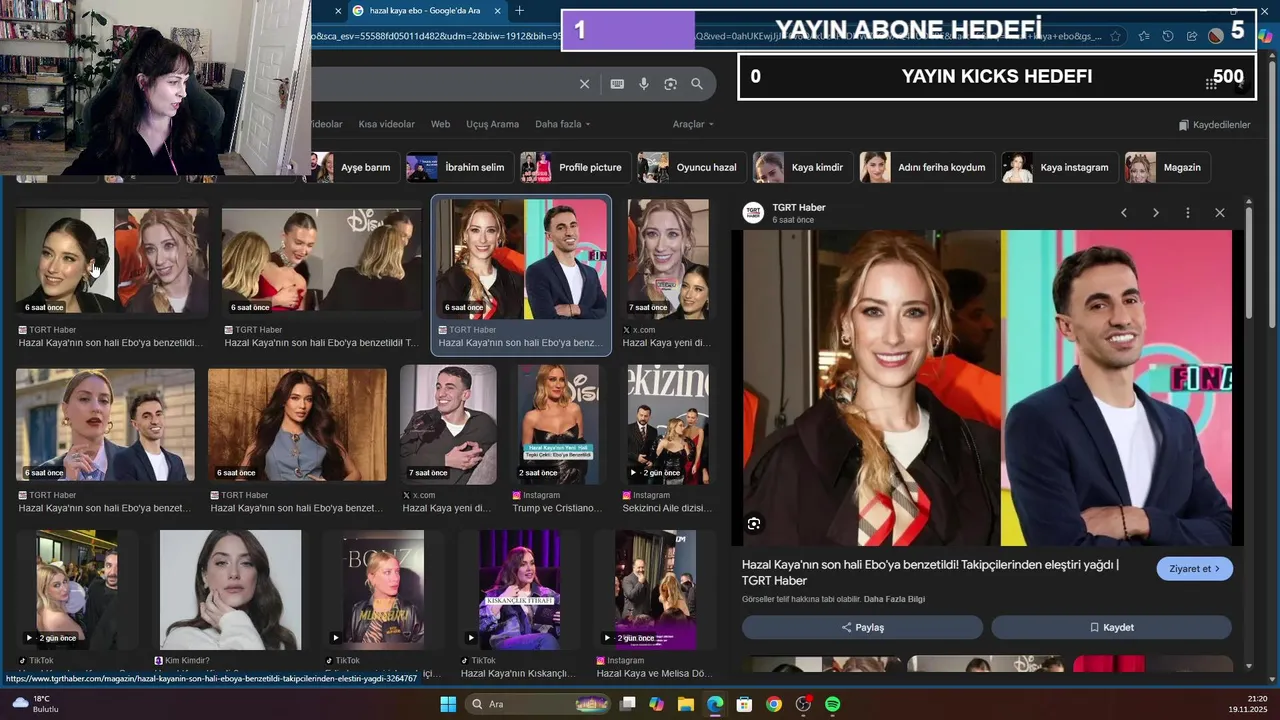Search inside image with Lens overlay icon
Viewport: 1280px width, 720px height.
(x=754, y=523)
